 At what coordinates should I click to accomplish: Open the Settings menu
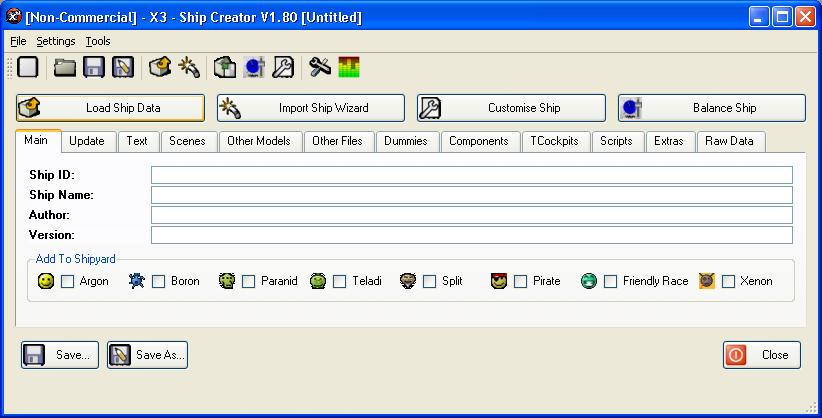point(56,41)
